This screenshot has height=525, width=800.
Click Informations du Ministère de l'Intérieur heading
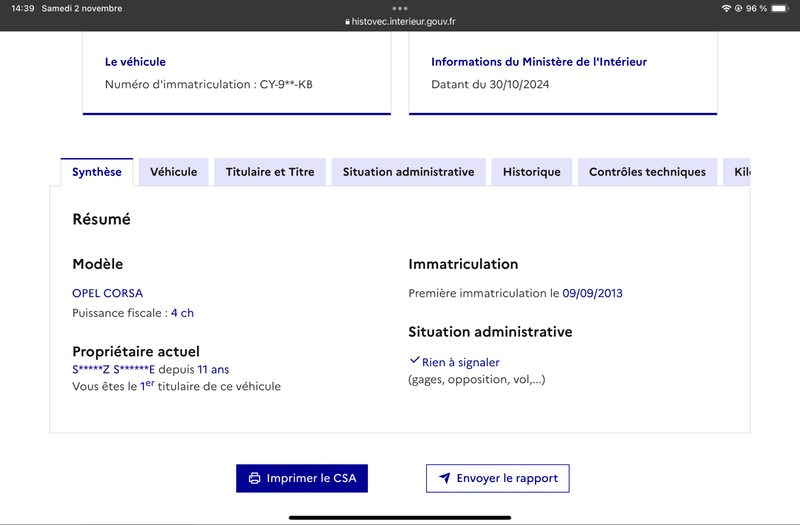click(539, 62)
